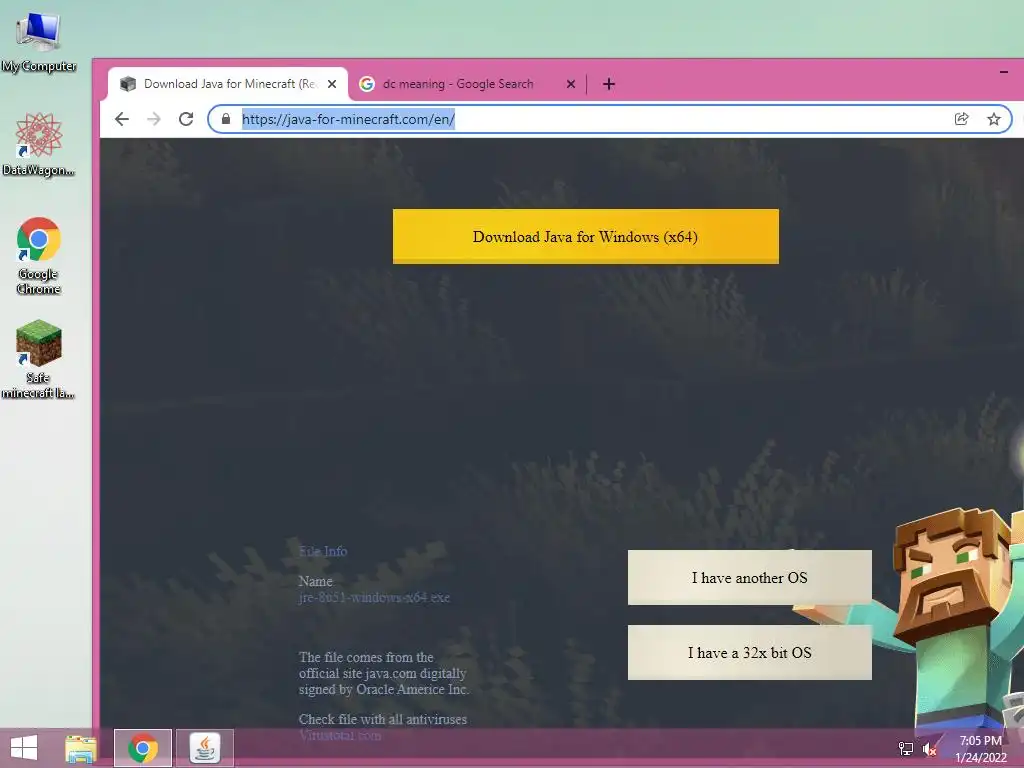Screen dimensions: 1024x768
Task: Open the File Info link
Action: [x=323, y=551]
